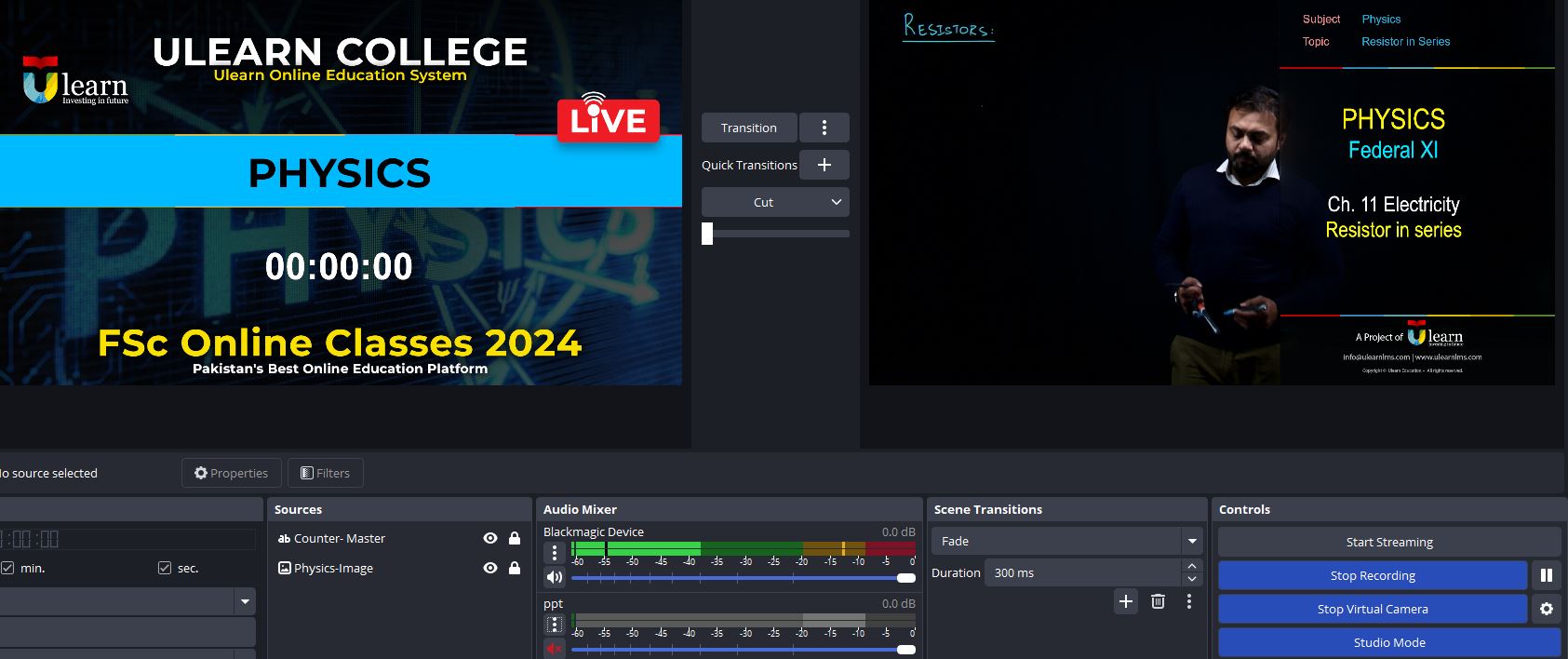Image resolution: width=1568 pixels, height=659 pixels.
Task: Click the Blackmagic Device 0.0 dB value
Action: (898, 531)
